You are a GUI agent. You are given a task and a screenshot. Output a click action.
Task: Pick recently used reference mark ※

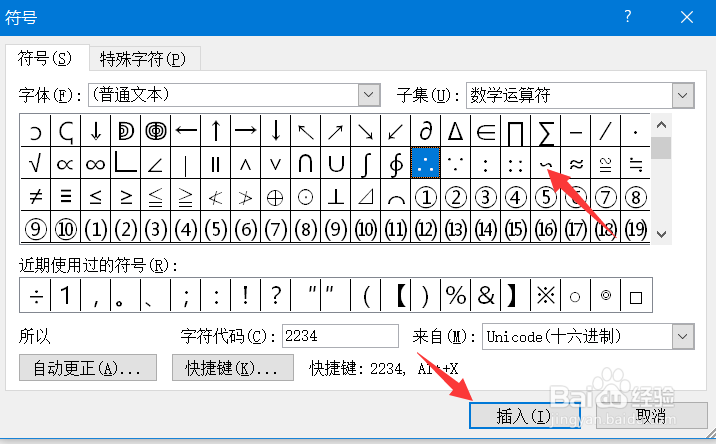point(545,295)
